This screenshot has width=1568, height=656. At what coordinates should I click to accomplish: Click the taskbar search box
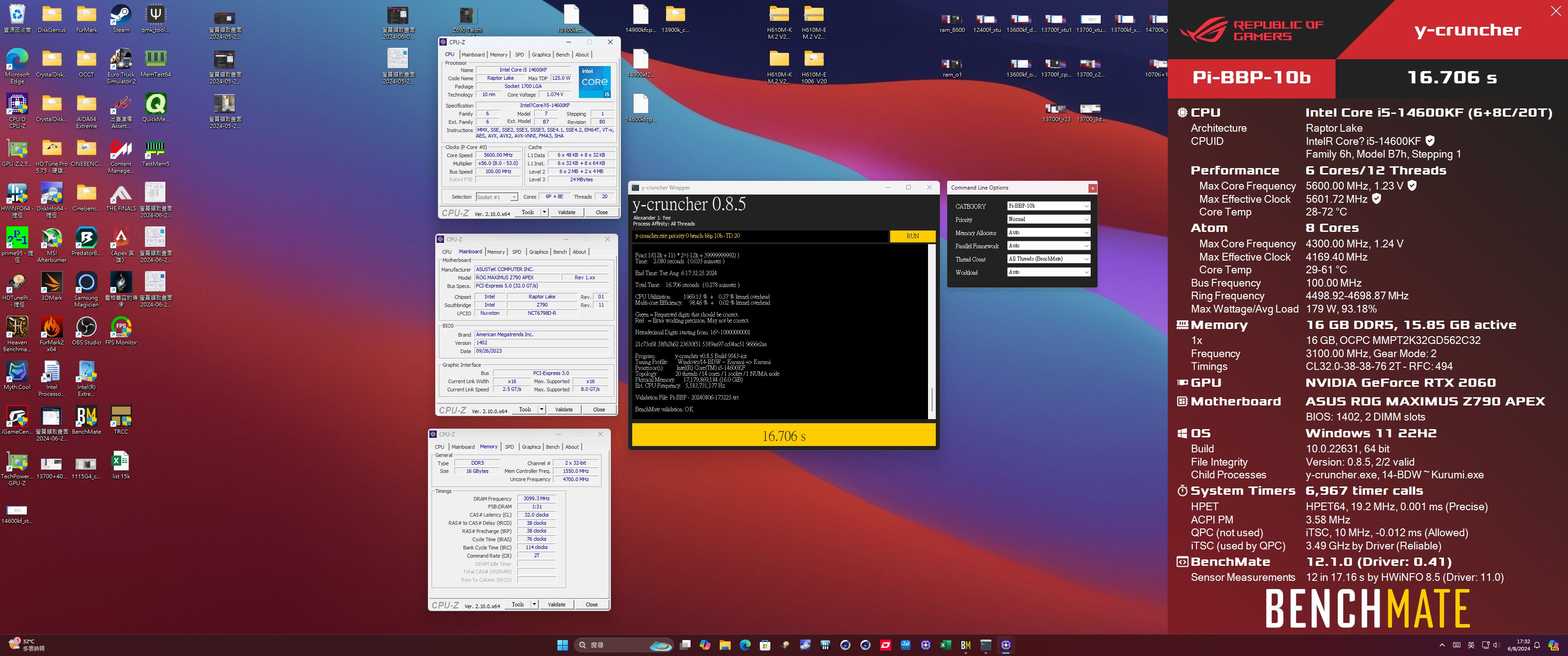pos(624,645)
